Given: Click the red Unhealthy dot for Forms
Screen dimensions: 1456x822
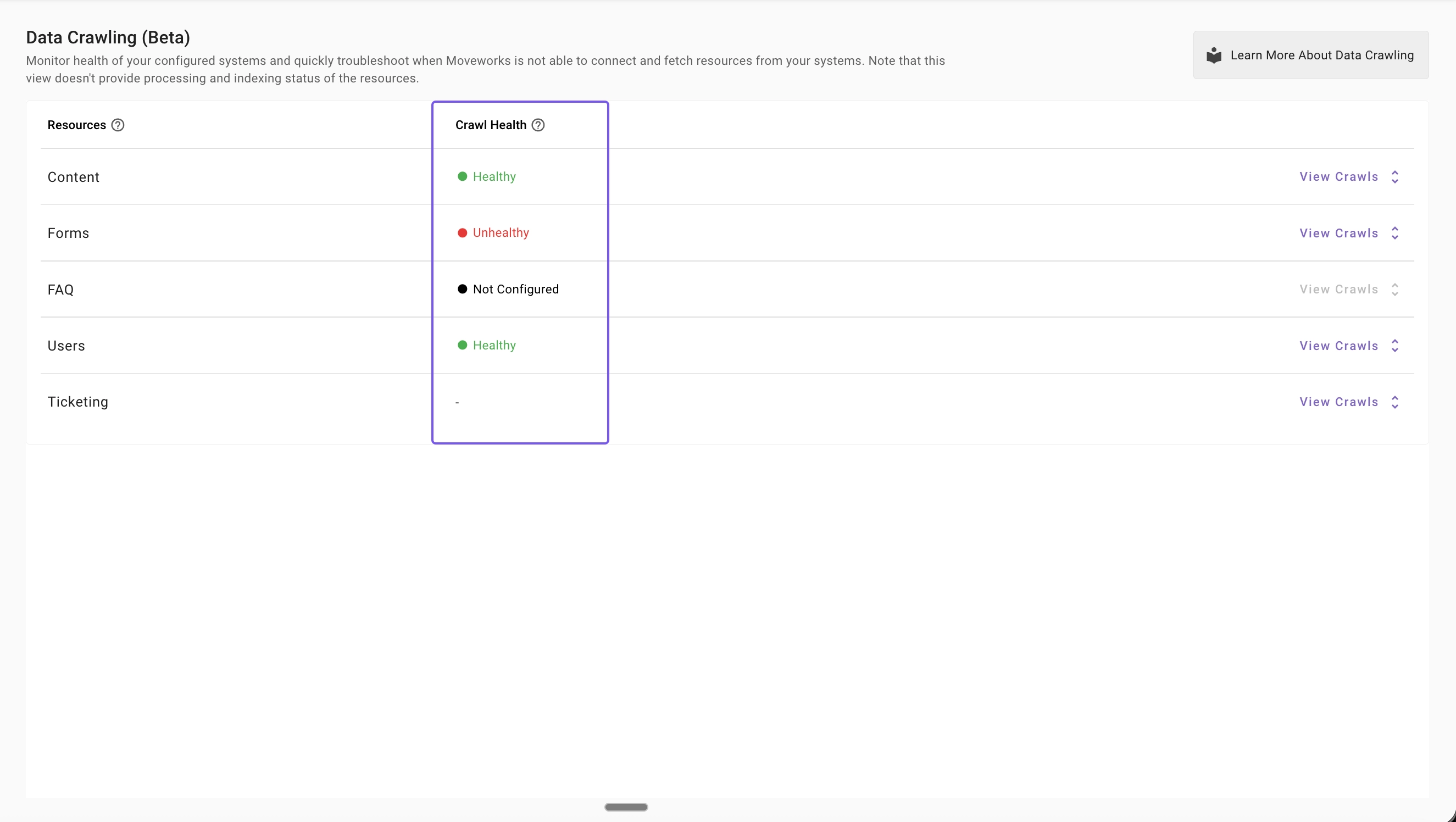Looking at the screenshot, I should [462, 233].
